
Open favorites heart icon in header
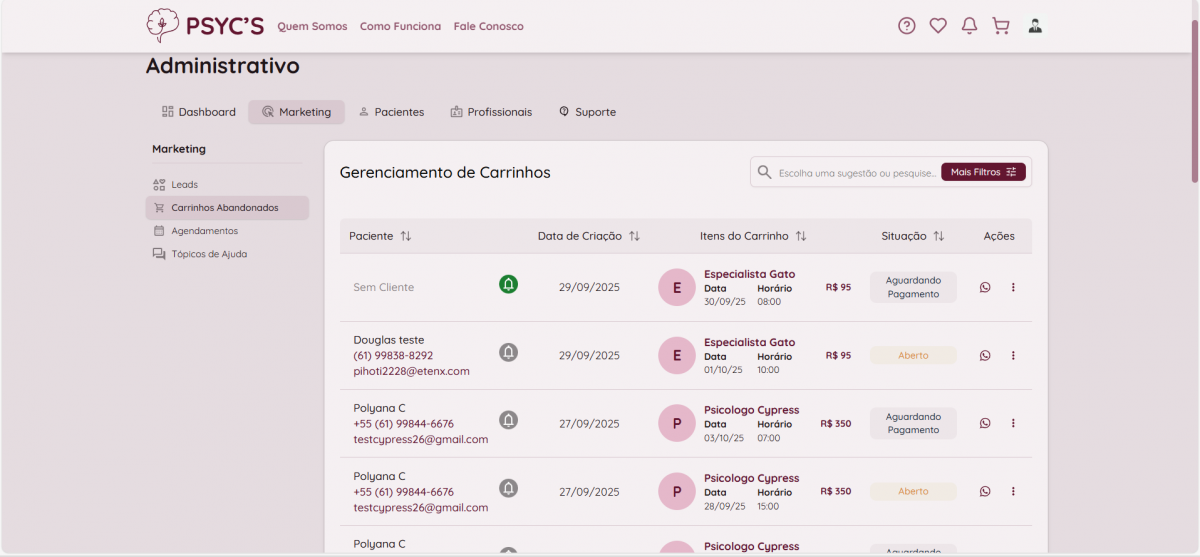pos(938,26)
